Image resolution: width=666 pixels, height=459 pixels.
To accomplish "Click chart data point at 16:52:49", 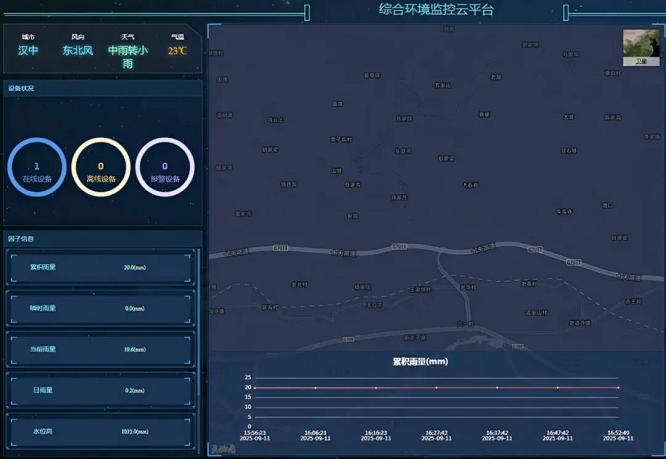I will coord(618,387).
